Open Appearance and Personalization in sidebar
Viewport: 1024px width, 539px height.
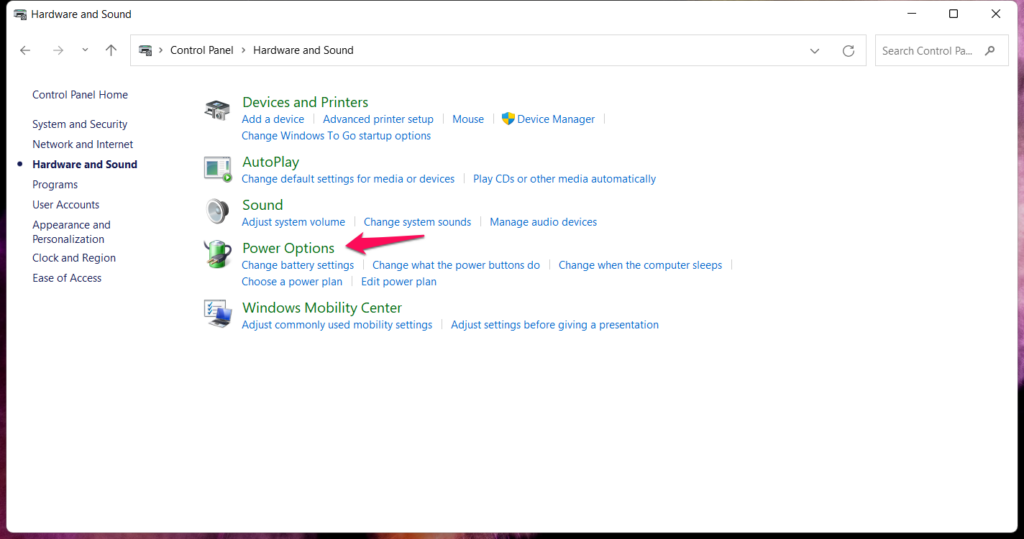(71, 232)
